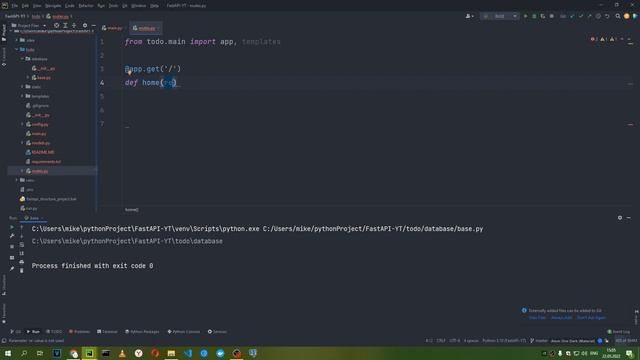The image size is (640, 360).
Task: Open the Navigate menu
Action: click(x=53, y=6)
